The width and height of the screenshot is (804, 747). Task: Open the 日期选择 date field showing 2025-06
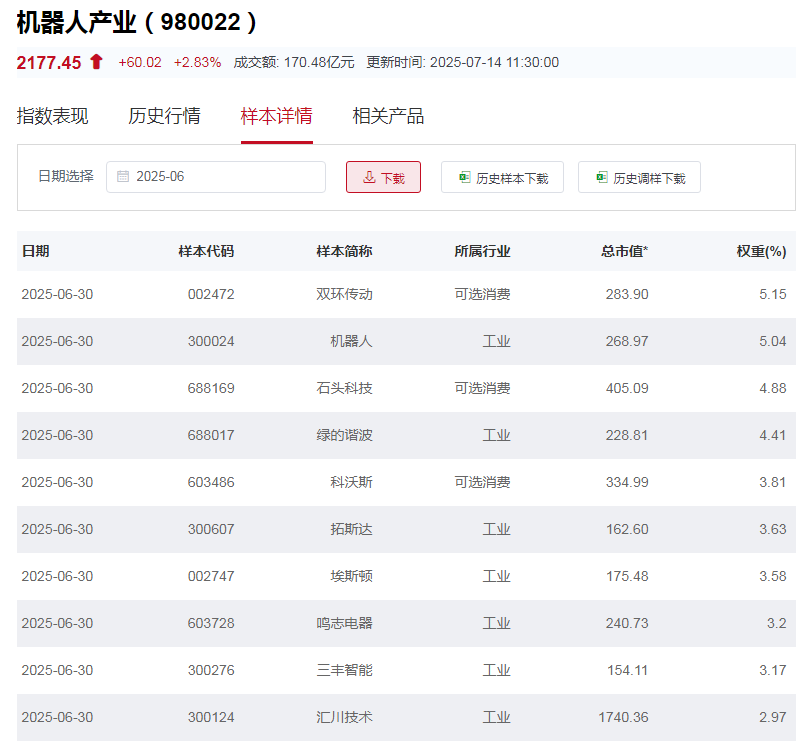click(216, 177)
